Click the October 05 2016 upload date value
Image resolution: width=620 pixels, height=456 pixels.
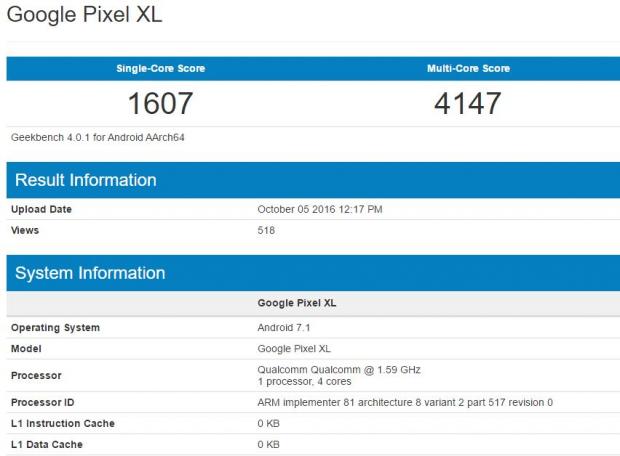(320, 209)
